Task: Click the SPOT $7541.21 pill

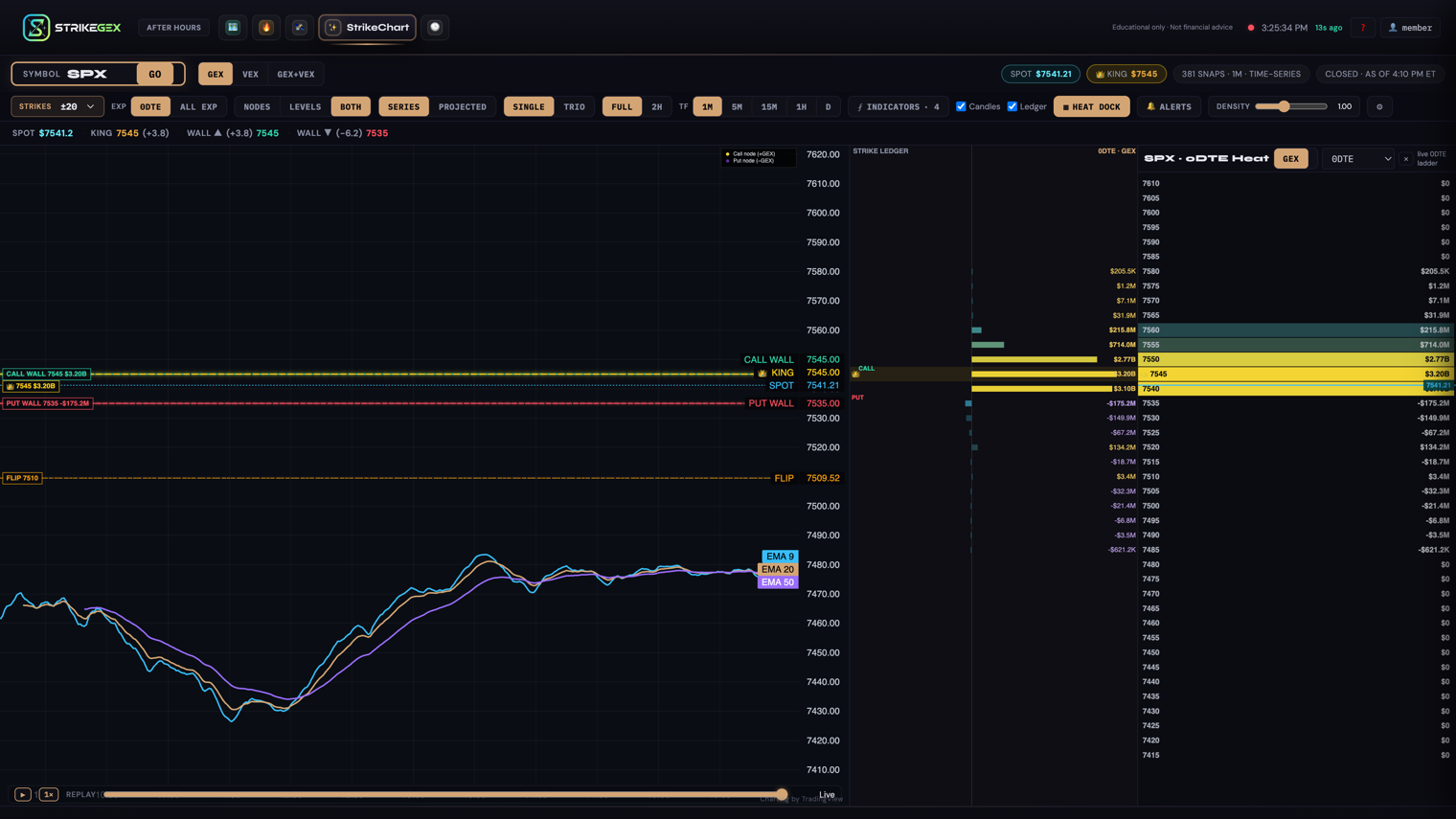Action: pyautogui.click(x=1040, y=74)
